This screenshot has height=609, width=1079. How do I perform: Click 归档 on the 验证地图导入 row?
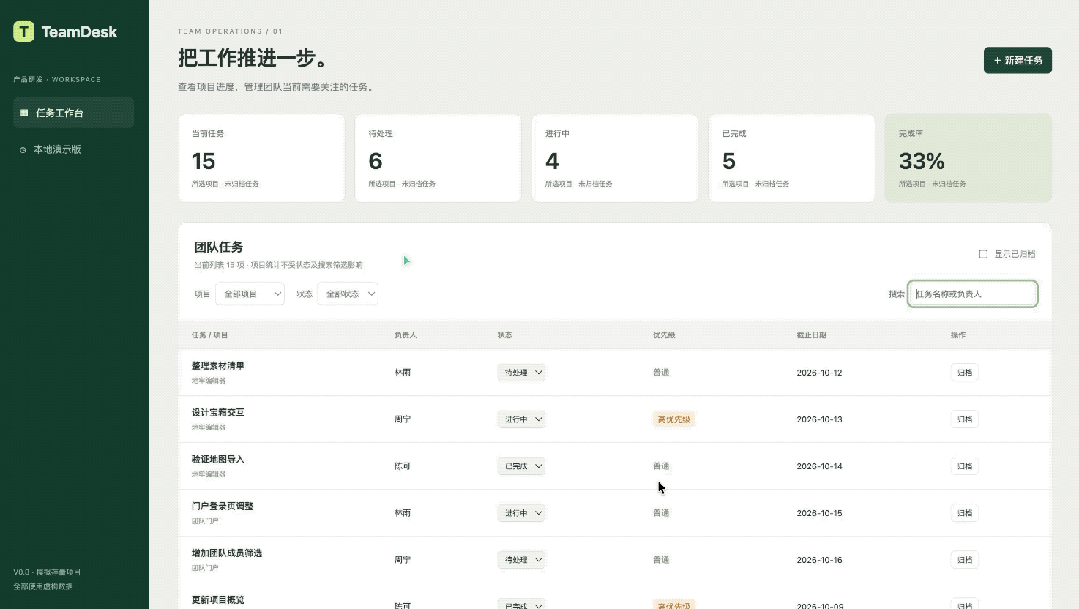[964, 466]
